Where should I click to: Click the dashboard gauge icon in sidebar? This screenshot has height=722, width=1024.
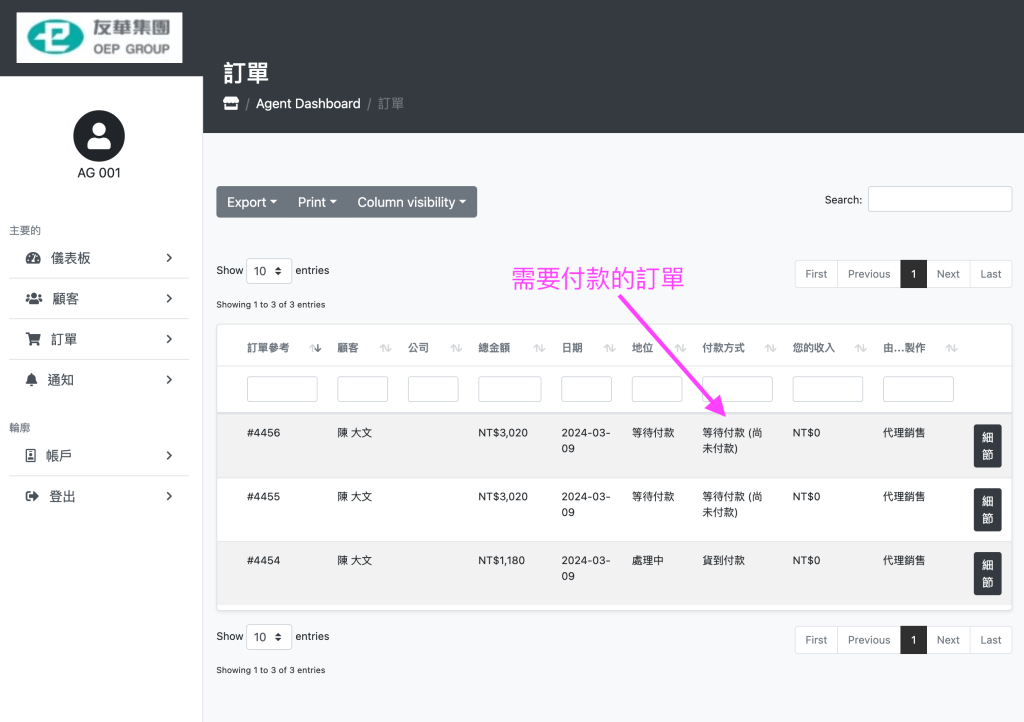(x=33, y=258)
